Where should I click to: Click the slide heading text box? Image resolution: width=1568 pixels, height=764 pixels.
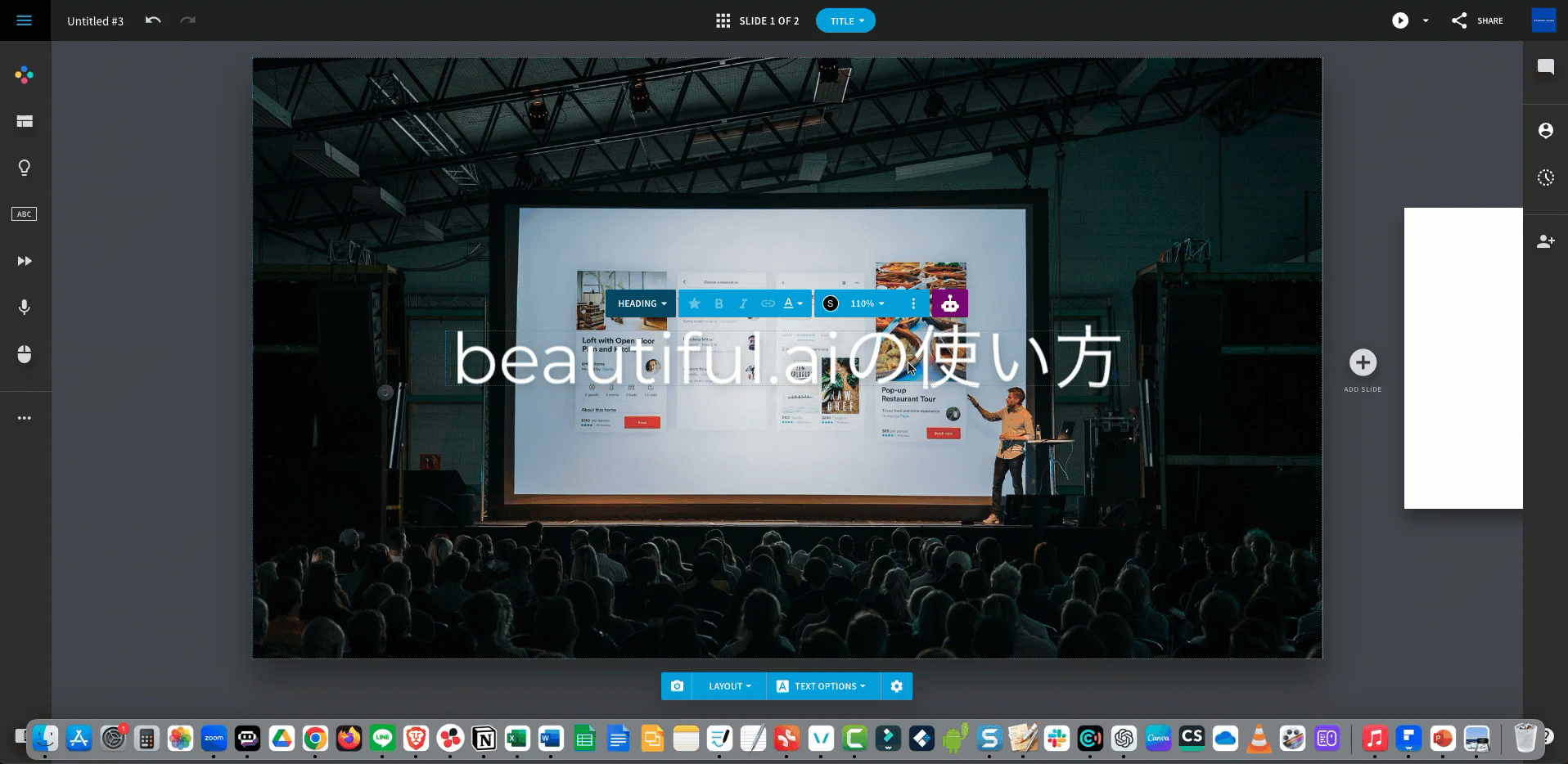(x=786, y=357)
